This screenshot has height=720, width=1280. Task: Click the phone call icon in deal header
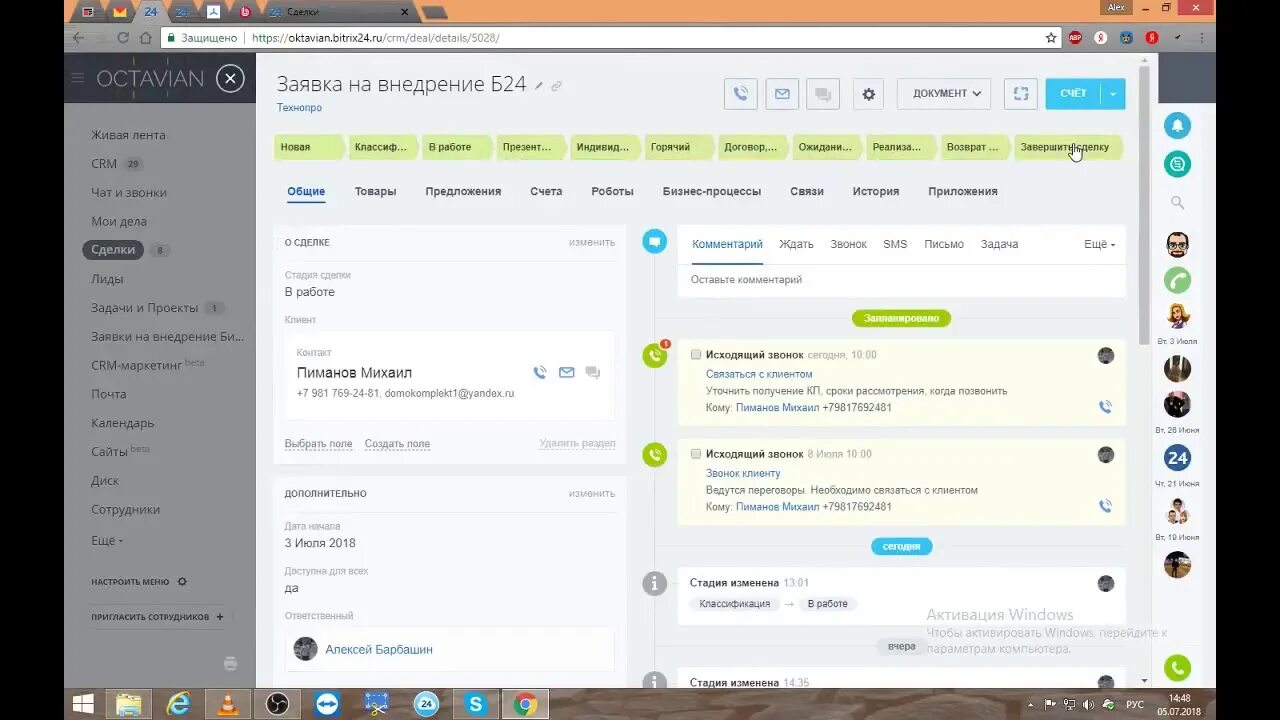tap(740, 94)
